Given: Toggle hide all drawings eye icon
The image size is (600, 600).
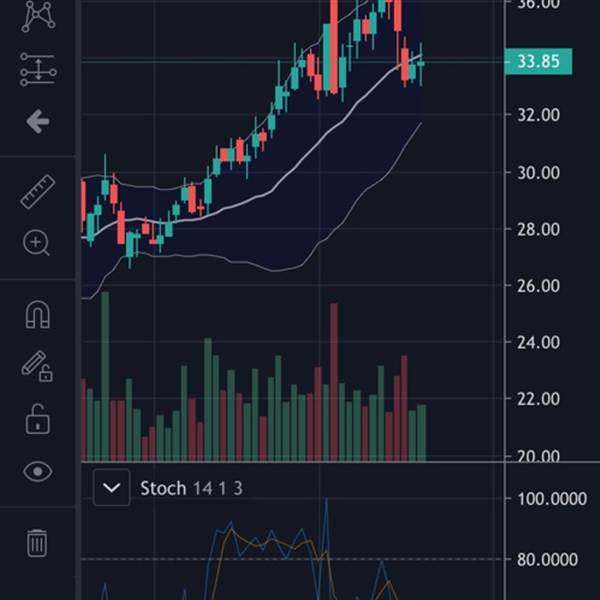Looking at the screenshot, I should click(38, 471).
